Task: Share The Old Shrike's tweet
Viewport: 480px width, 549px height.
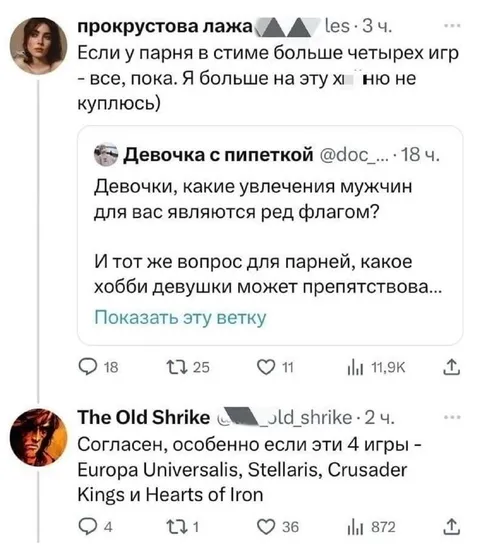Action: (452, 527)
